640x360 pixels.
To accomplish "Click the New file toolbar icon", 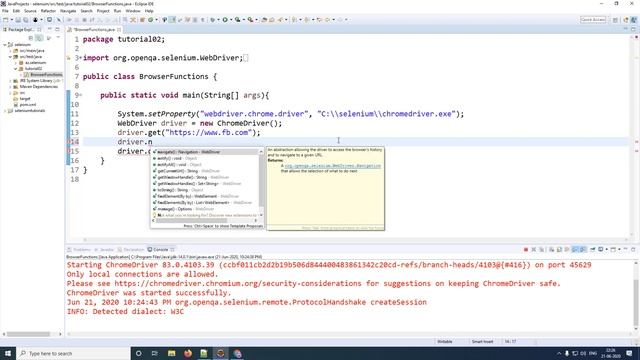I will pyautogui.click(x=6, y=20).
